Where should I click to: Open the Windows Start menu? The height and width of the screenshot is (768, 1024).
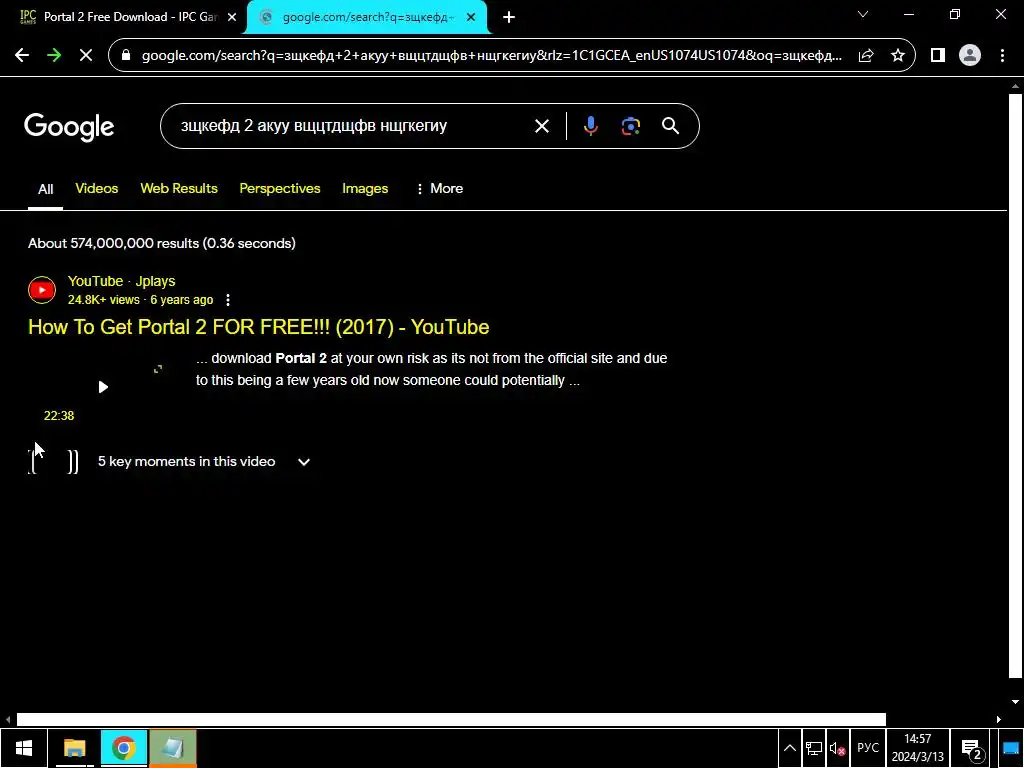click(x=24, y=748)
